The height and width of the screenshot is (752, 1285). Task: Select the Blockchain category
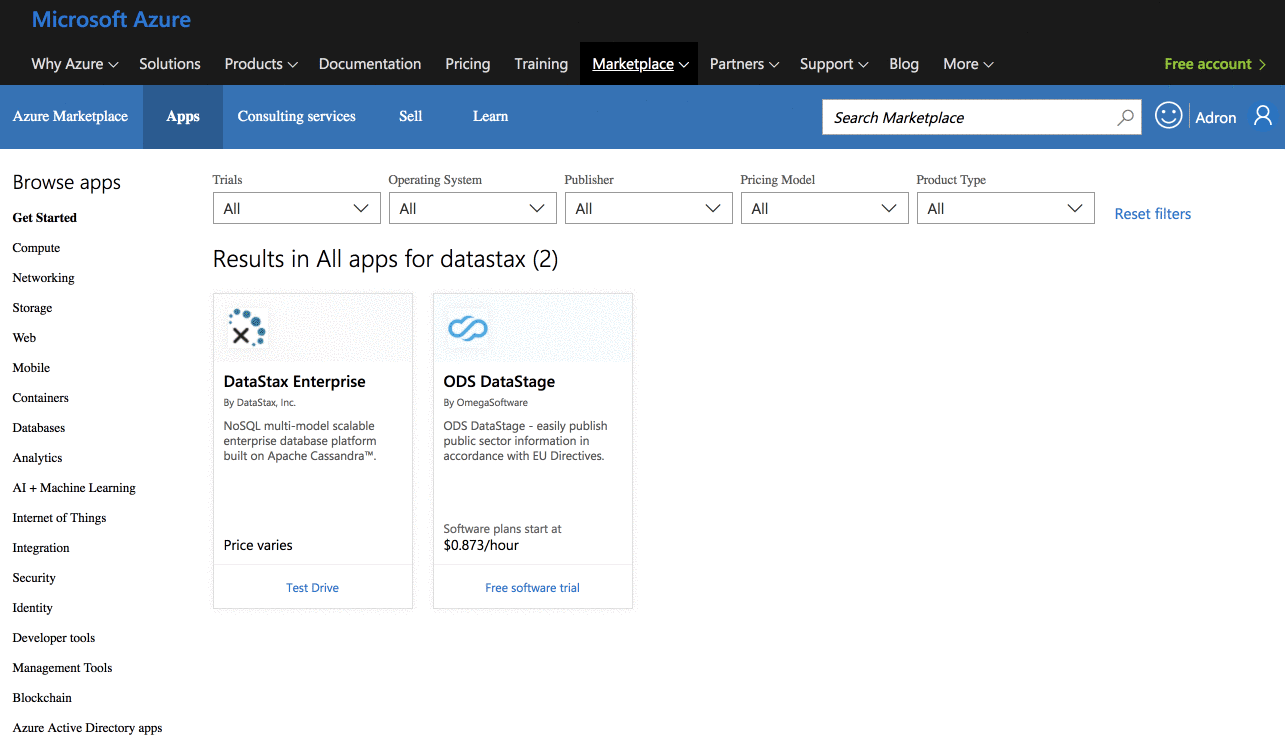42,698
